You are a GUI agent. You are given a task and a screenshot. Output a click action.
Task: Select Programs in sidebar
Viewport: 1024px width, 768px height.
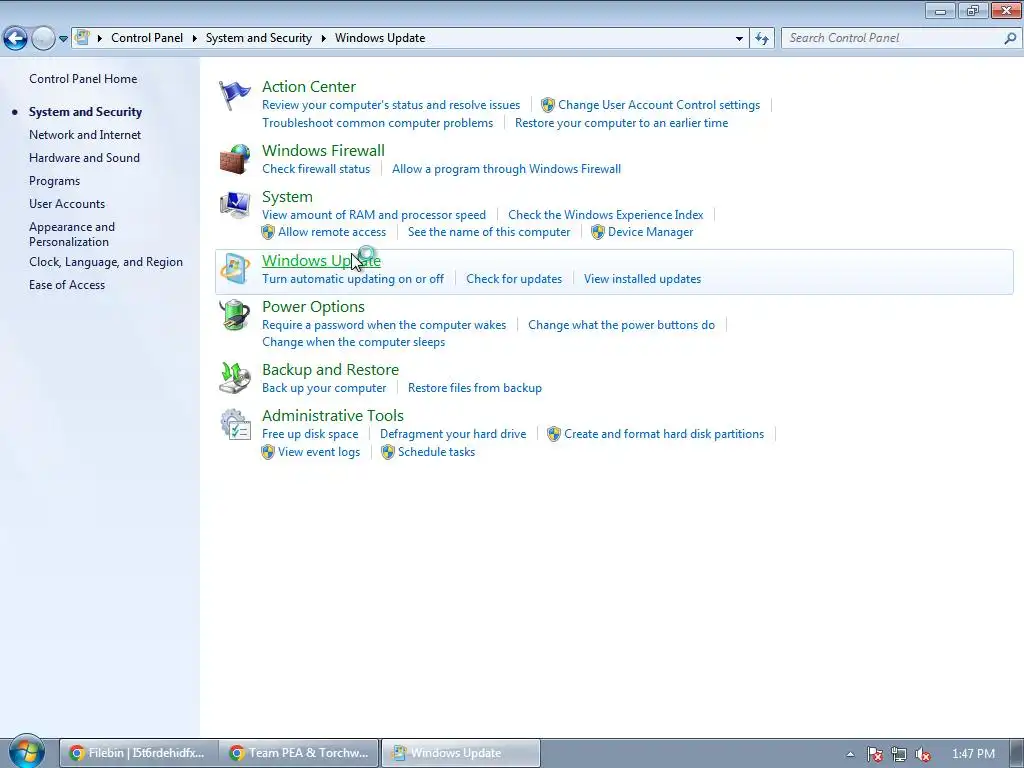(x=54, y=181)
